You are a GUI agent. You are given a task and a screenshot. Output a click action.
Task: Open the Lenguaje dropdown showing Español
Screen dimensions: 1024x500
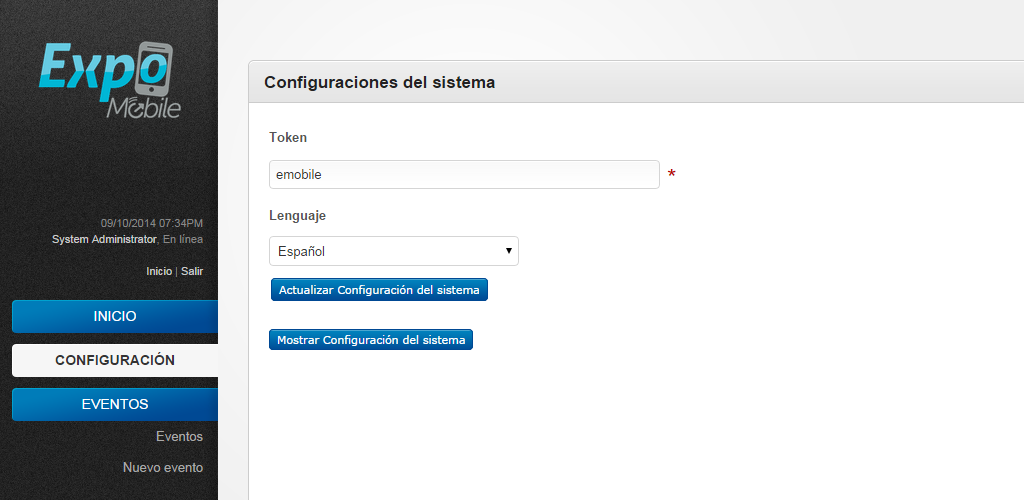(x=393, y=251)
